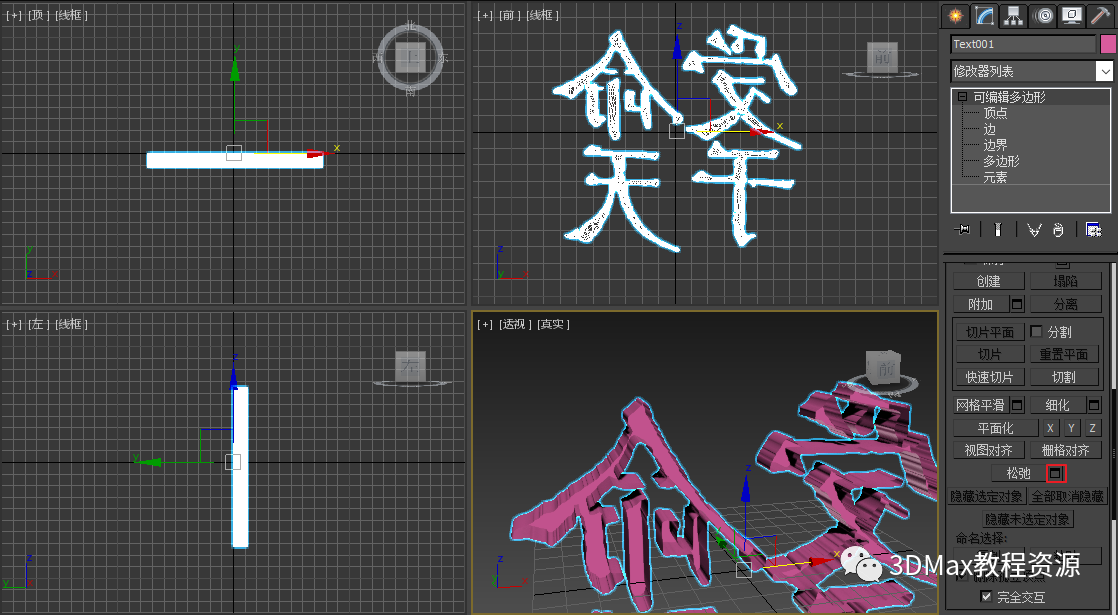Open the Hierarchy command panel tab

pyautogui.click(x=1013, y=16)
